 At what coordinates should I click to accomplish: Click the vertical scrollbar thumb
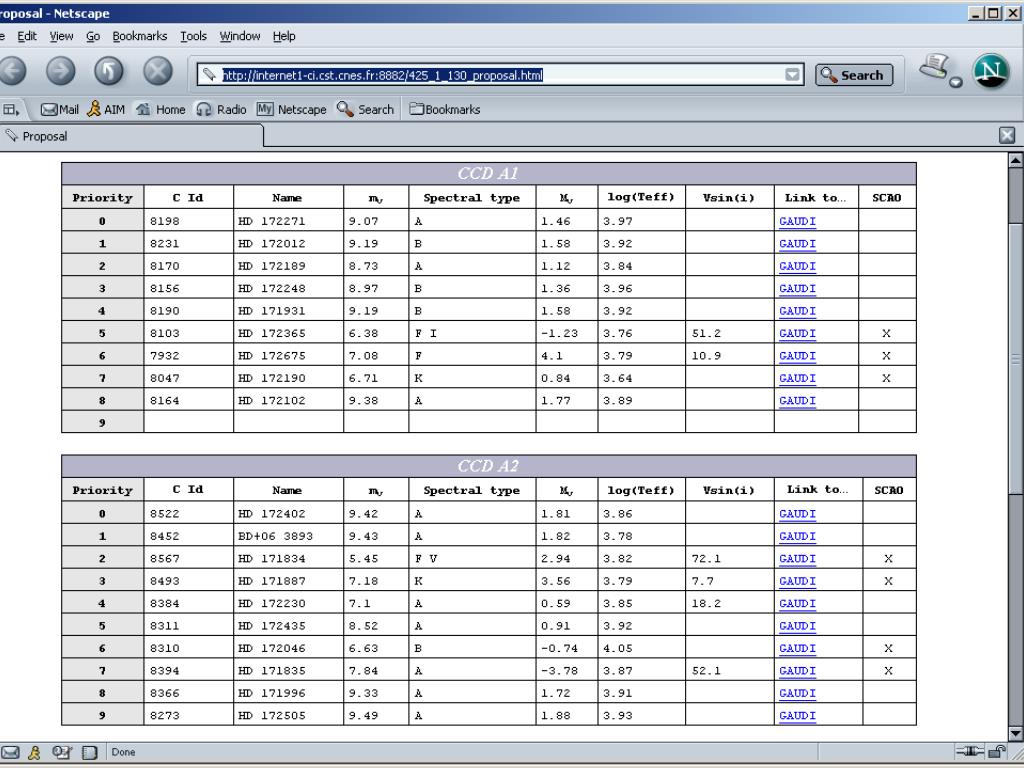[x=1016, y=359]
